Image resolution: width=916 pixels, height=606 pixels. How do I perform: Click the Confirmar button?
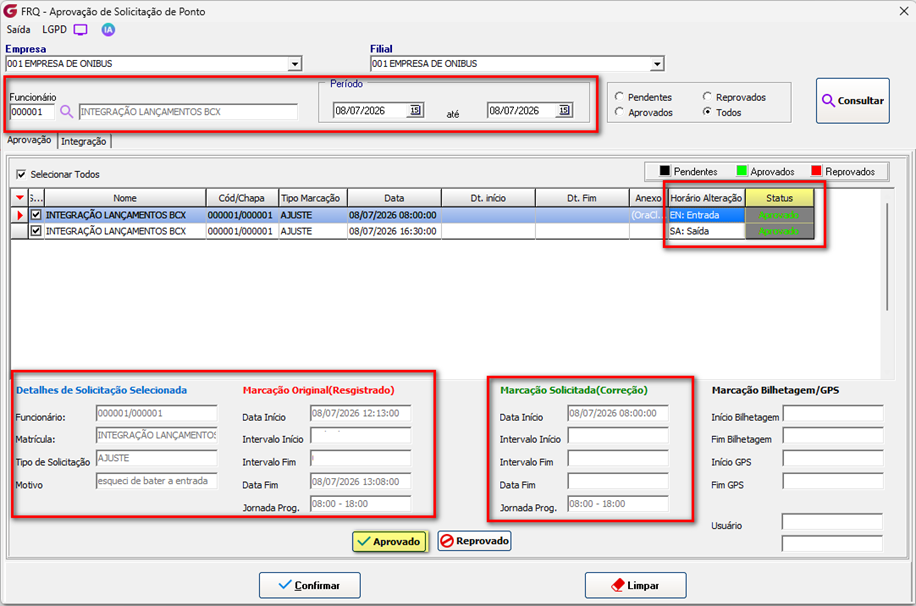(x=310, y=585)
